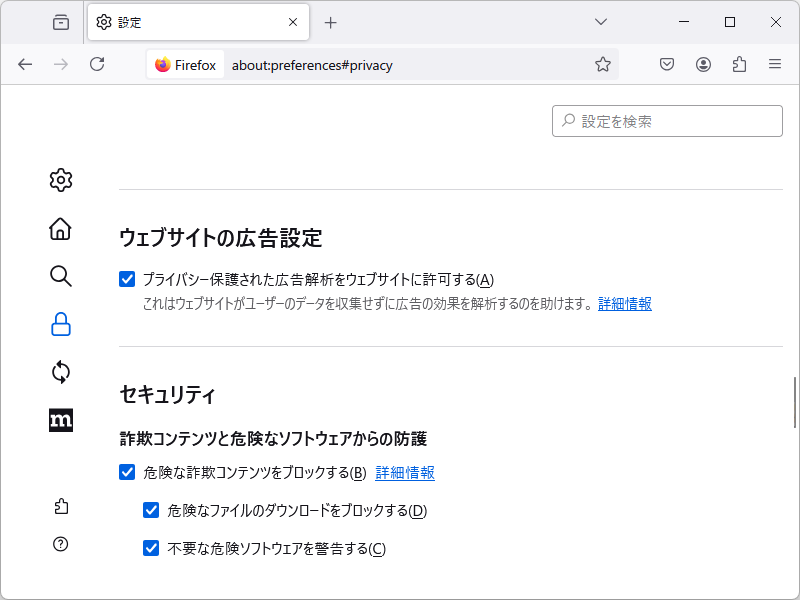
Task: Open Sync settings with arrows icon
Action: [x=60, y=372]
